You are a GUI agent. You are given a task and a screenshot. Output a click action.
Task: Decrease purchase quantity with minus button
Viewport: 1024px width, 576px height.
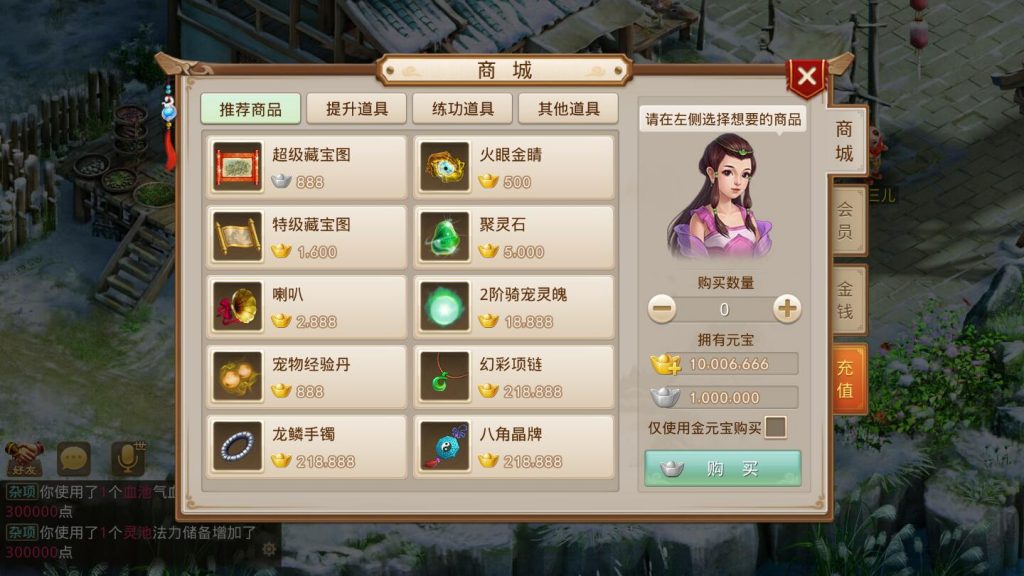(x=662, y=308)
